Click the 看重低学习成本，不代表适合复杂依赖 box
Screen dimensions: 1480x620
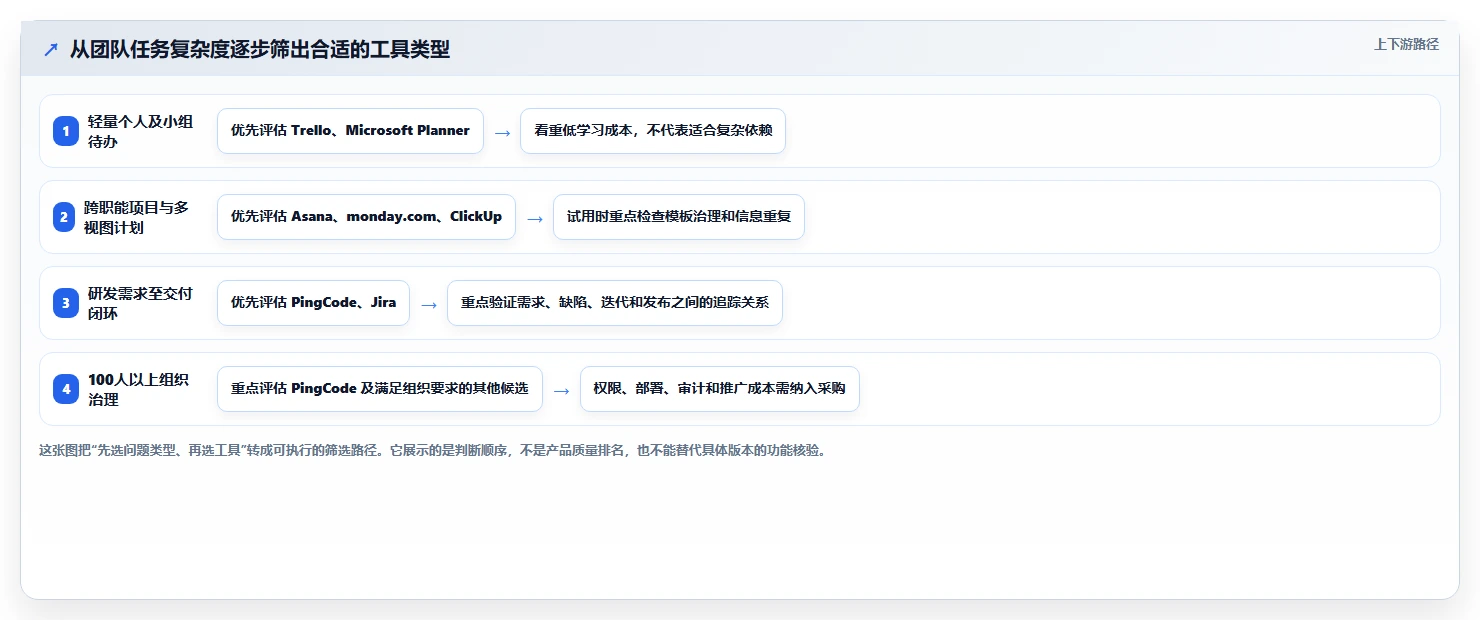point(653,131)
